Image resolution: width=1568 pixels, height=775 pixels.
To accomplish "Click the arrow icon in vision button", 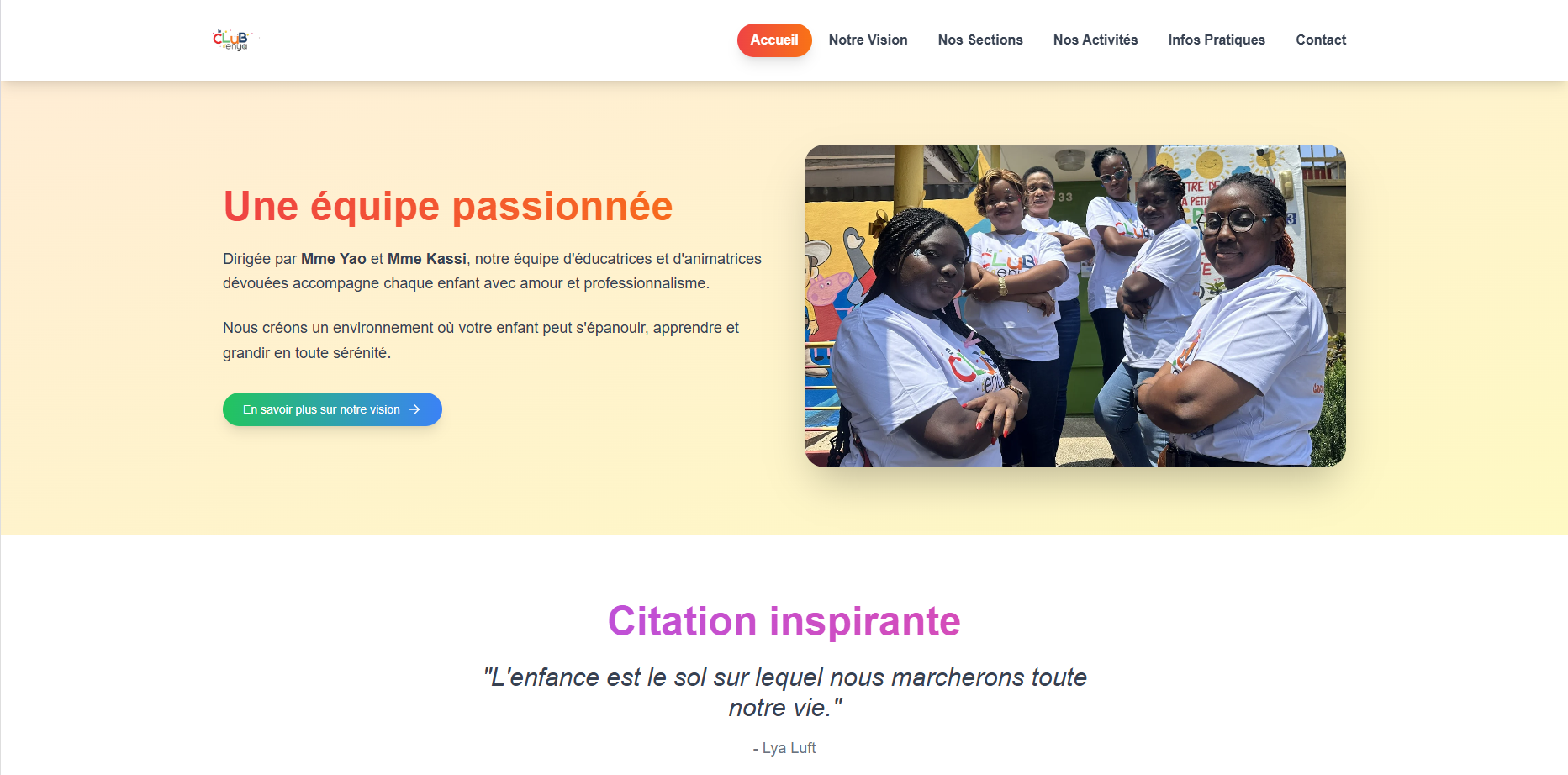I will pyautogui.click(x=414, y=409).
